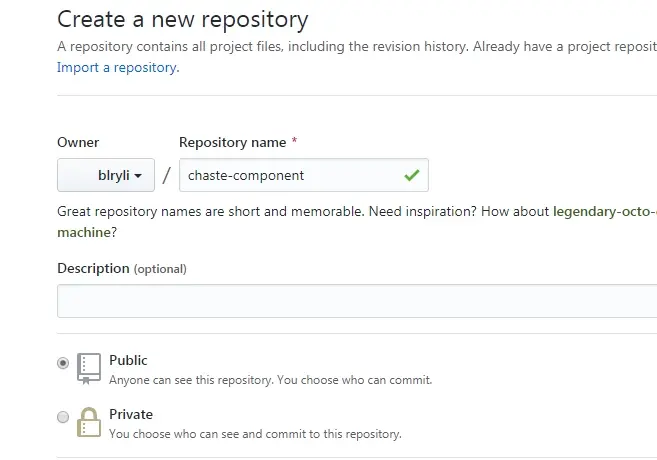
Task: Click the Public repository book icon
Action: click(89, 369)
